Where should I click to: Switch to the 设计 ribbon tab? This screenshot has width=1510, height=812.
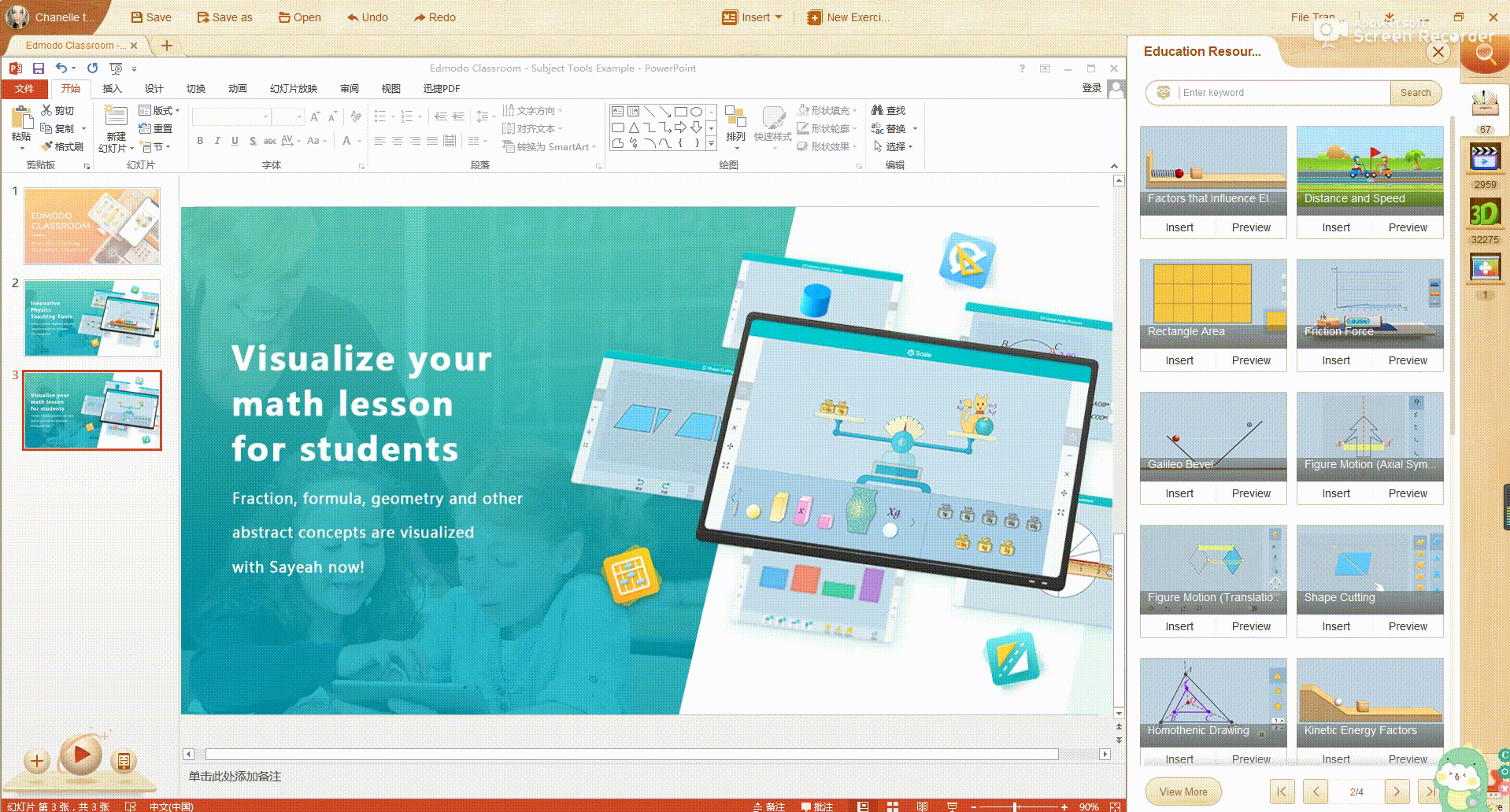154,89
